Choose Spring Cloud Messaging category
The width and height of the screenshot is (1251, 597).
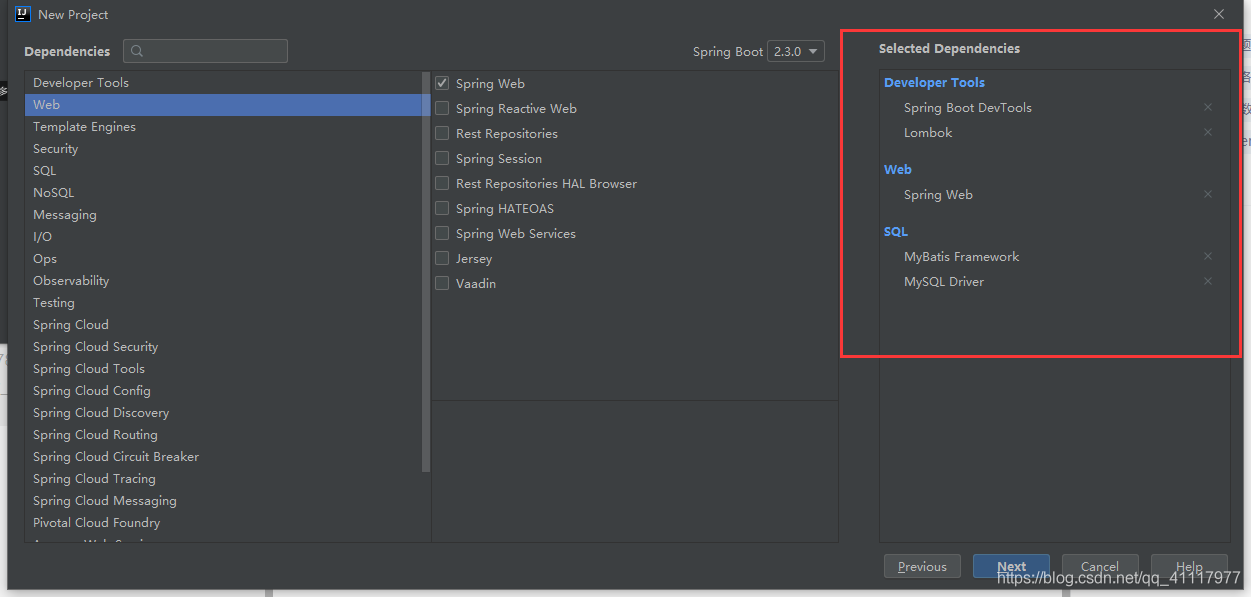[223, 500]
